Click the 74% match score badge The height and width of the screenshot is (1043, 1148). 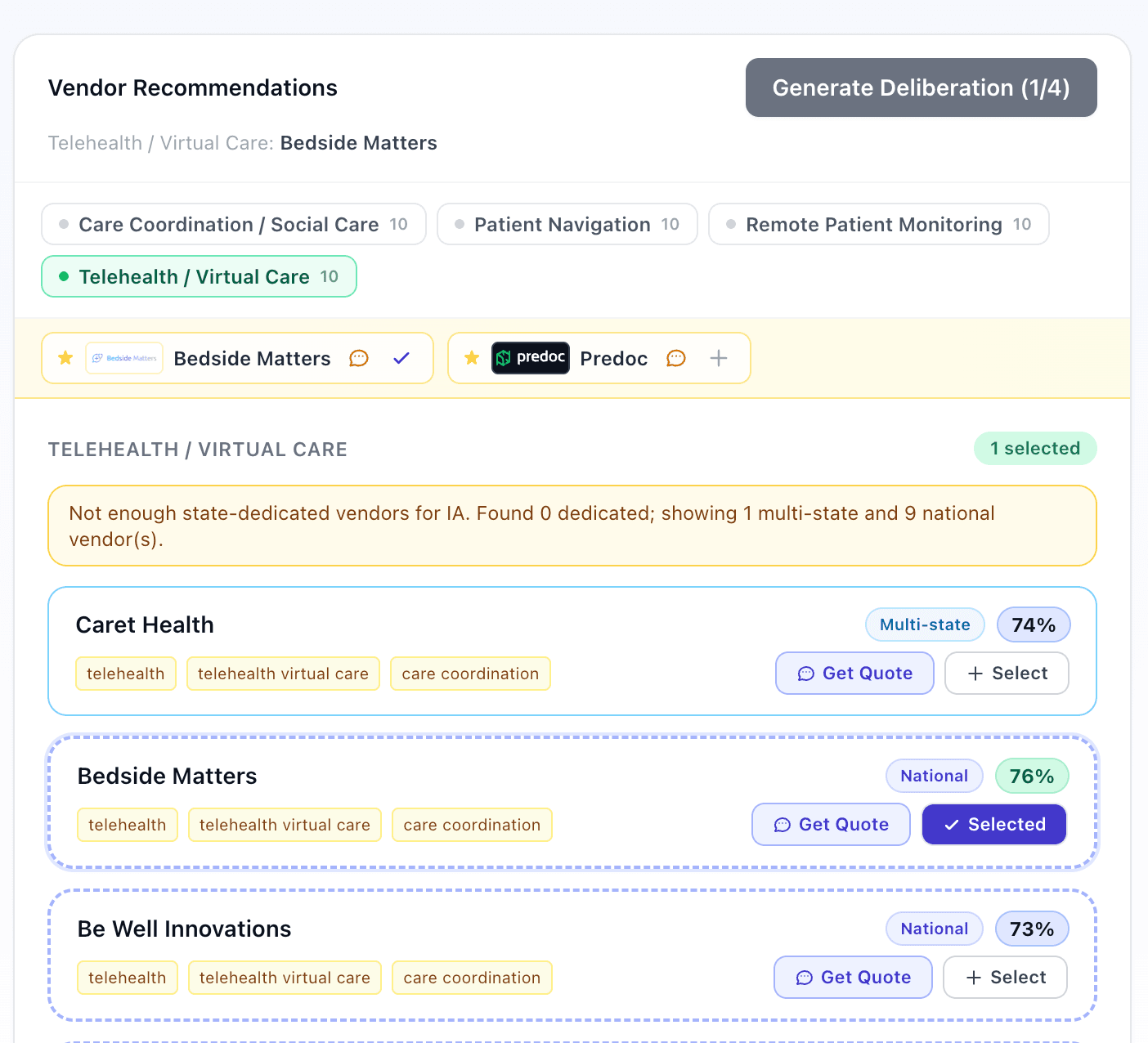[1034, 624]
